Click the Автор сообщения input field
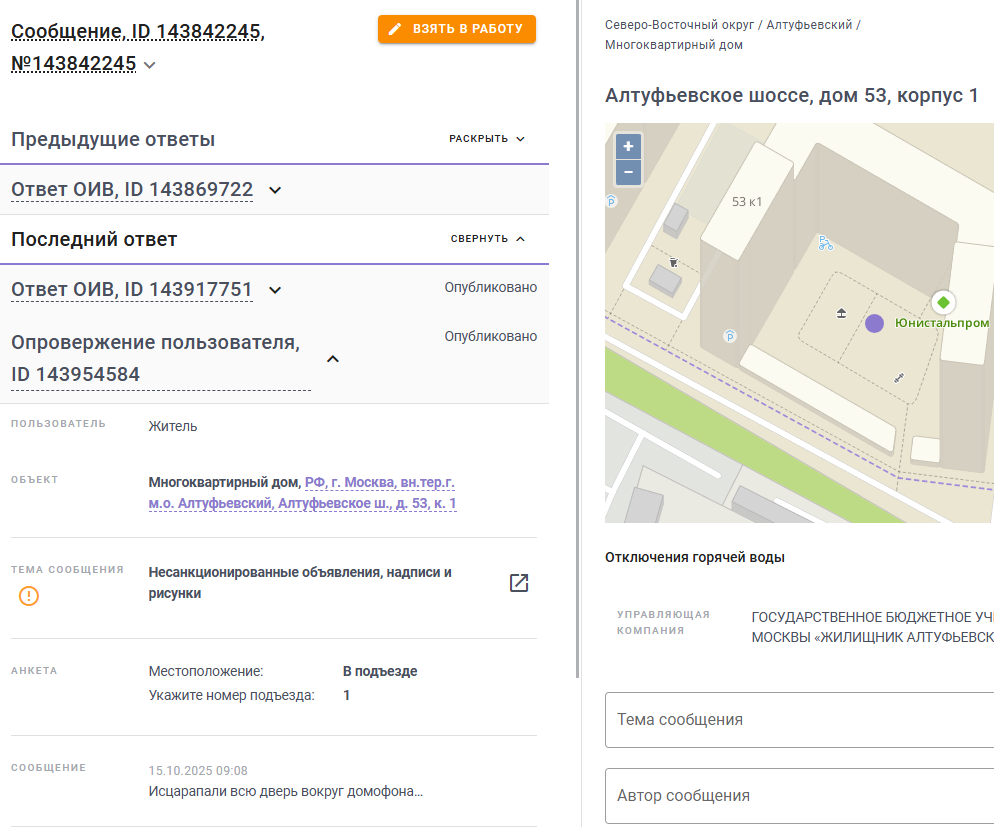994x827 pixels. [x=799, y=796]
